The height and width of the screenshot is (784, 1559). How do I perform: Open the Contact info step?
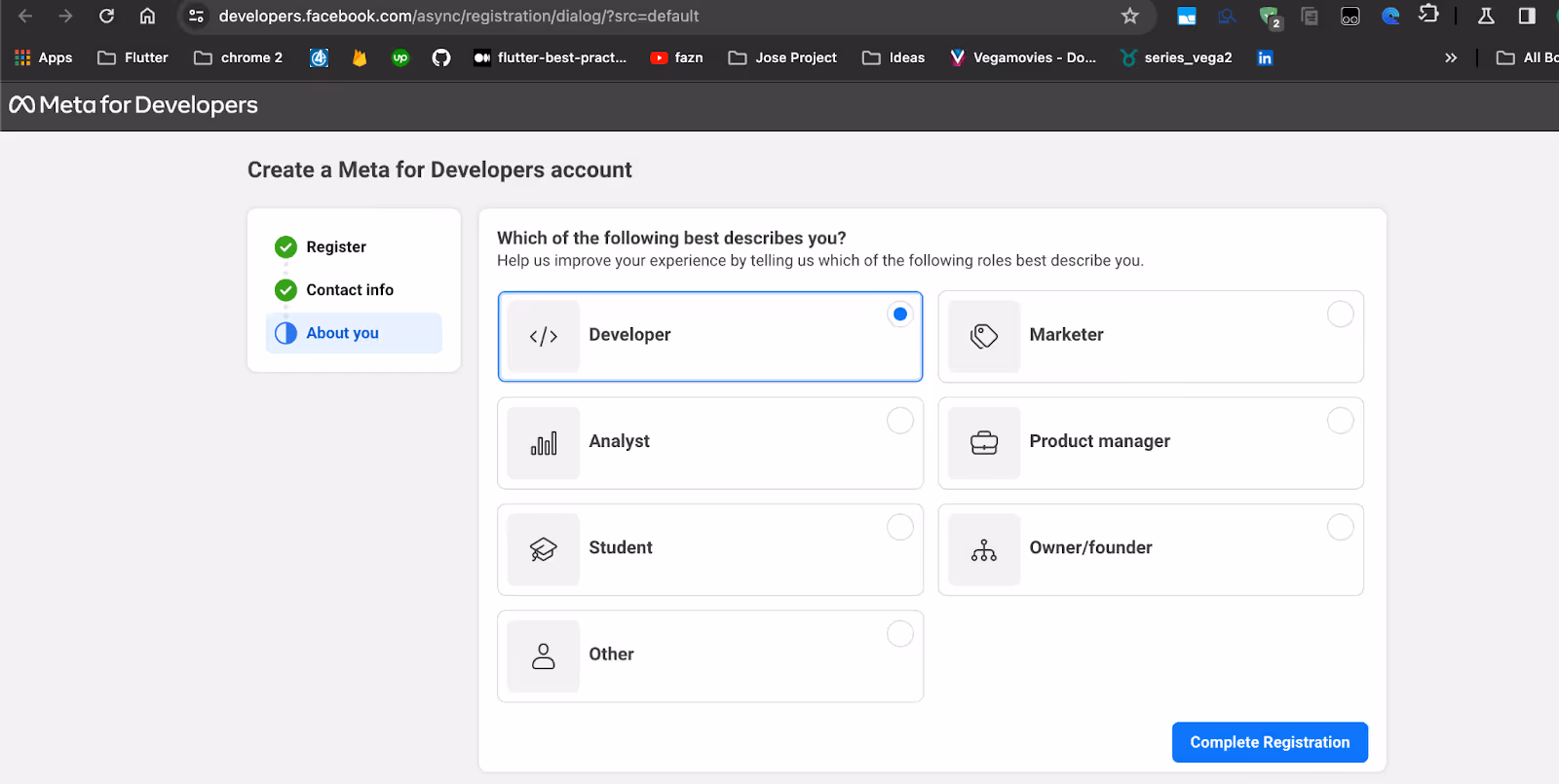[x=349, y=290]
